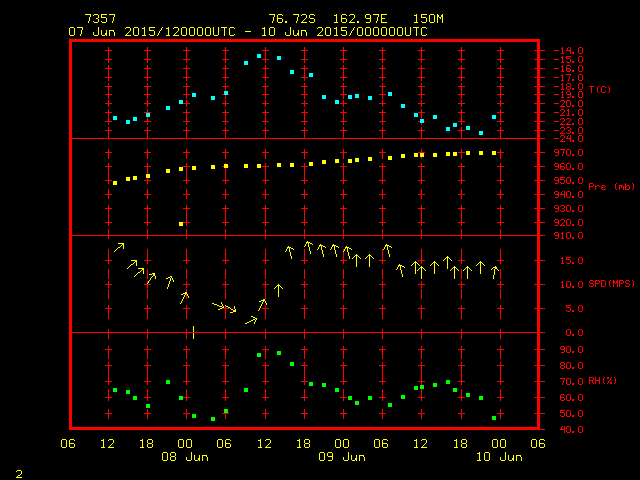The image size is (640, 480).
Task: Click station ID 7357 in the header
Action: tap(99, 19)
